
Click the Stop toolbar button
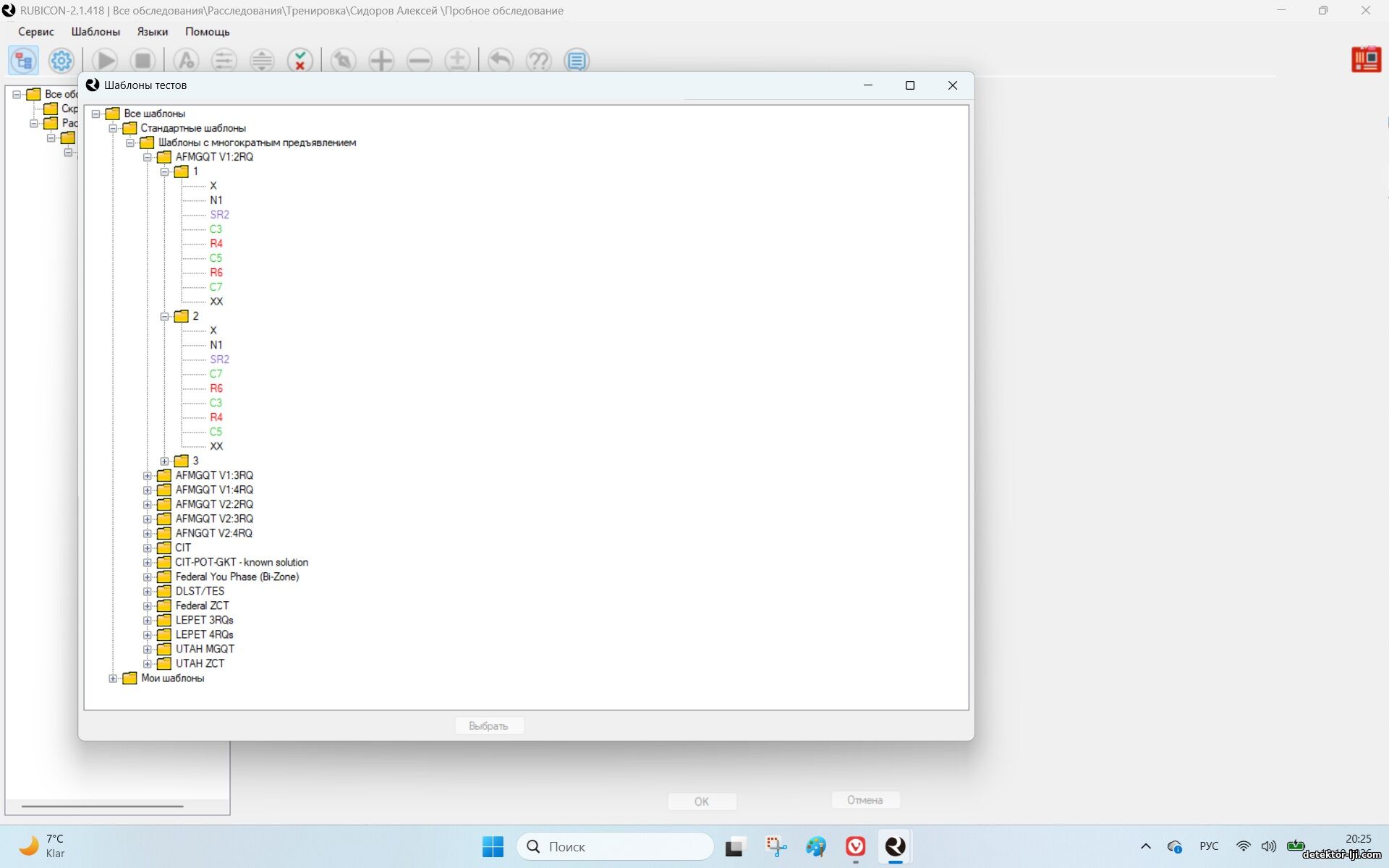click(x=143, y=60)
